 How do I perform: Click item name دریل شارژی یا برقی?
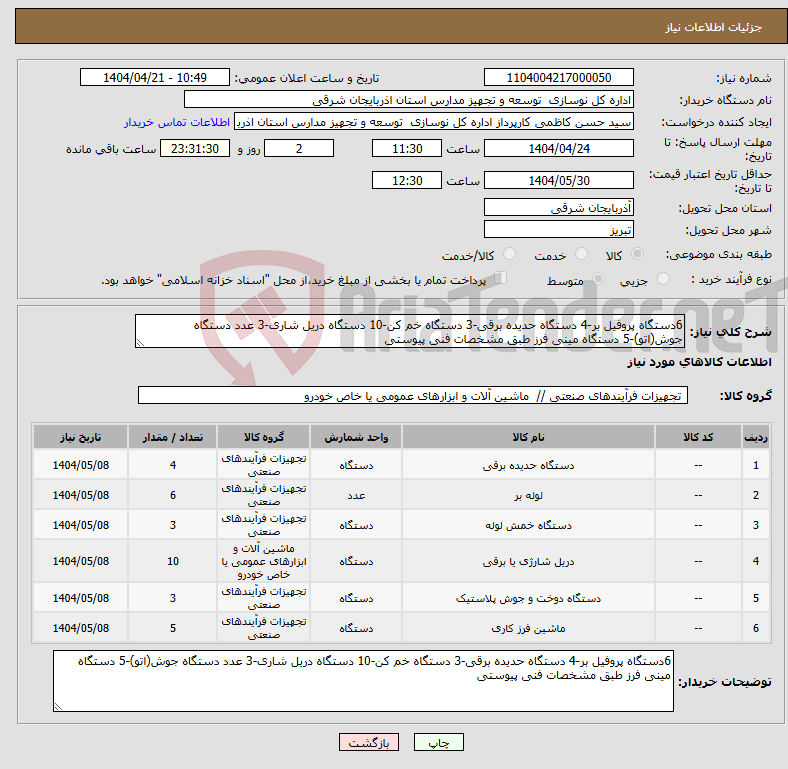tap(528, 561)
